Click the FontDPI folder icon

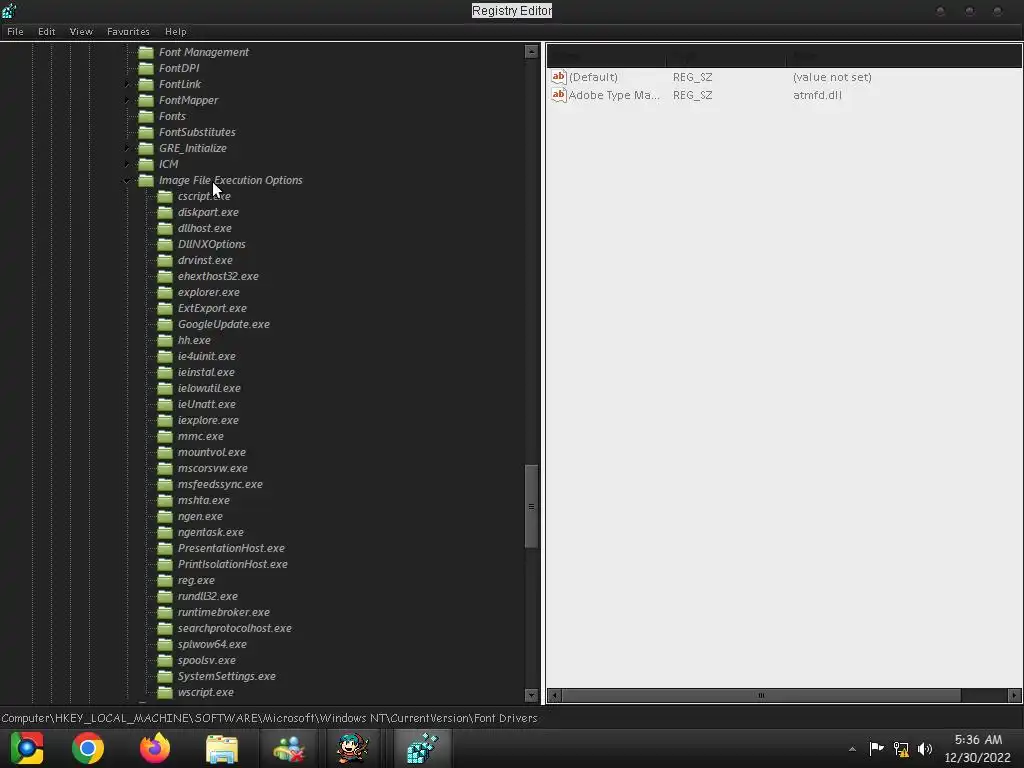click(146, 68)
